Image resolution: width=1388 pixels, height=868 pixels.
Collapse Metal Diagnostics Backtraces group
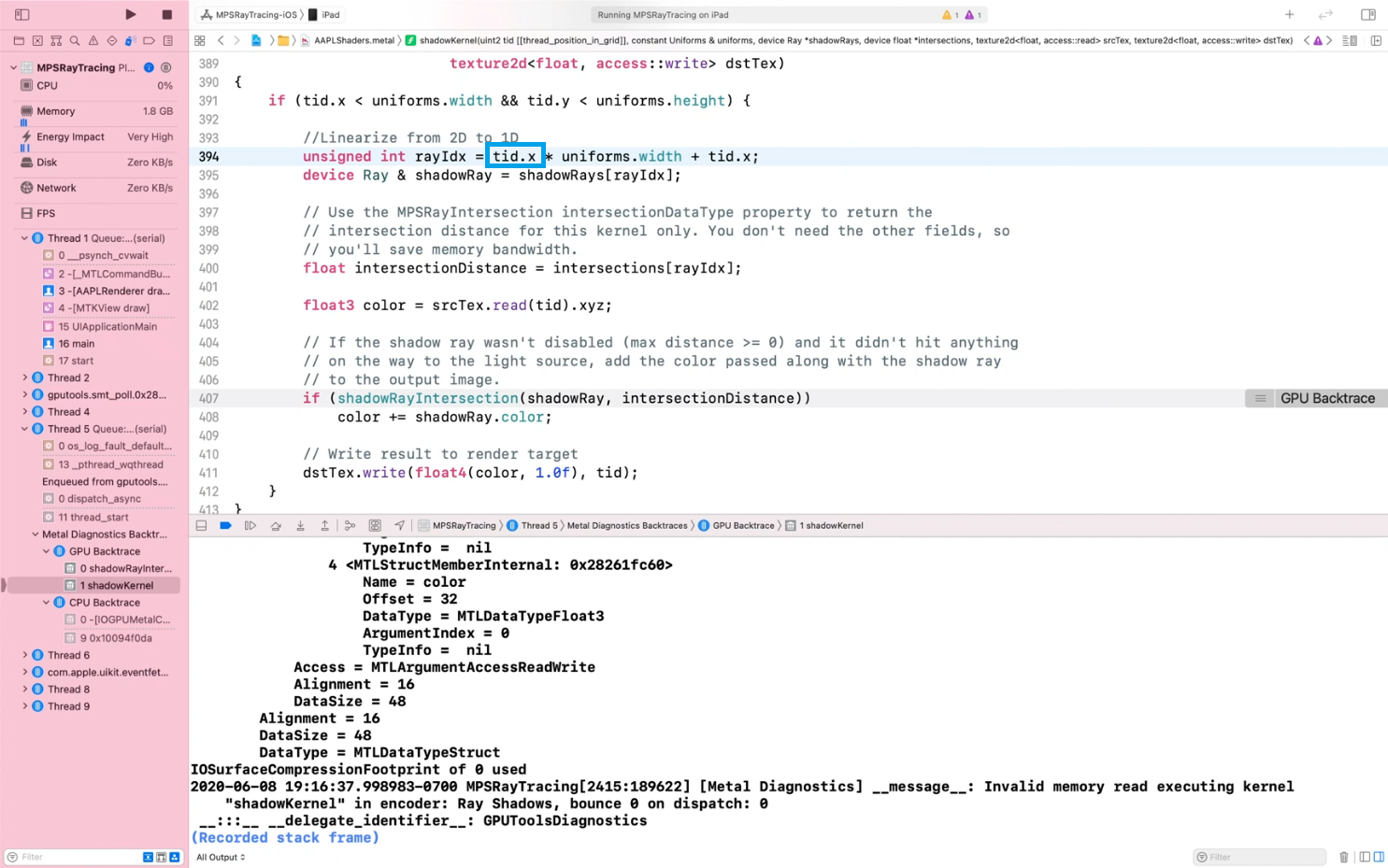click(x=36, y=534)
